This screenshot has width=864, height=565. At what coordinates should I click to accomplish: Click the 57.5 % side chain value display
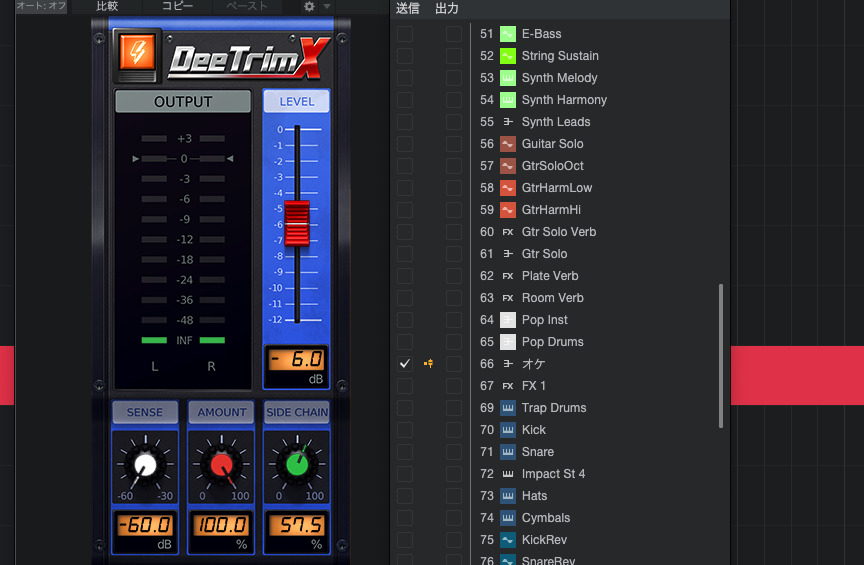pos(297,525)
